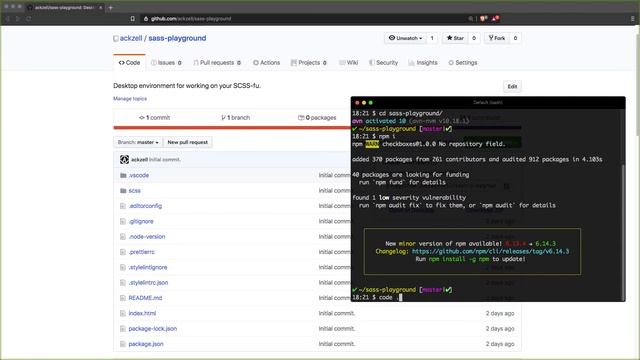Click the terminal command prompt line

(378, 298)
